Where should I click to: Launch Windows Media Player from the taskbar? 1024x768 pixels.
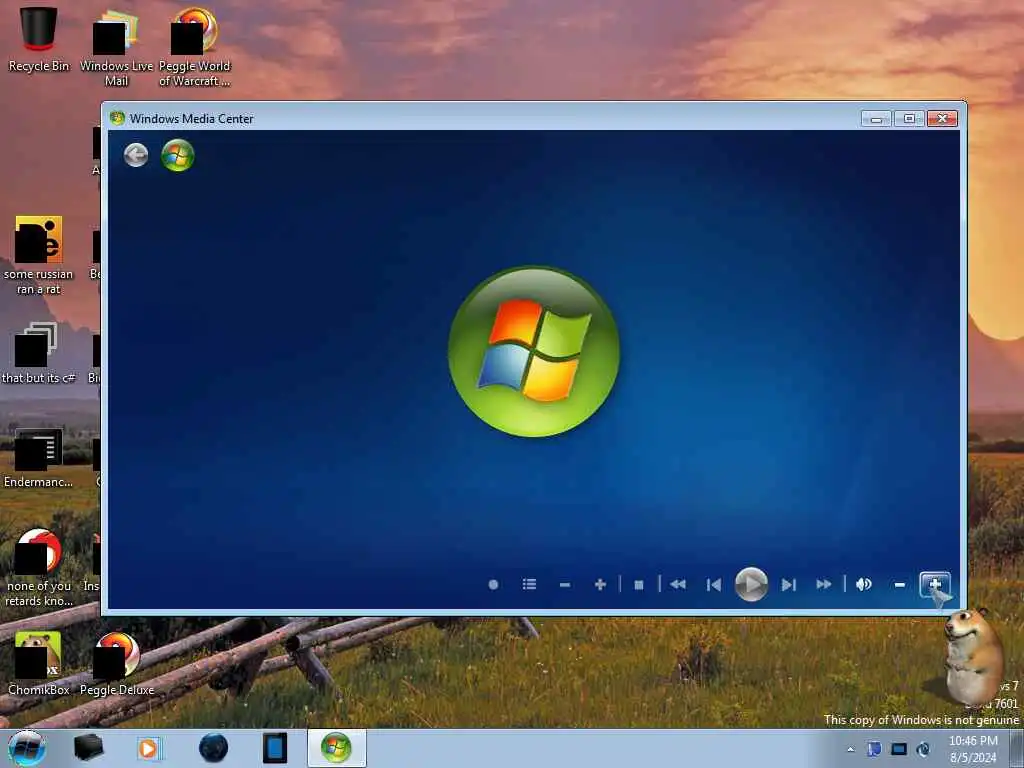point(149,748)
